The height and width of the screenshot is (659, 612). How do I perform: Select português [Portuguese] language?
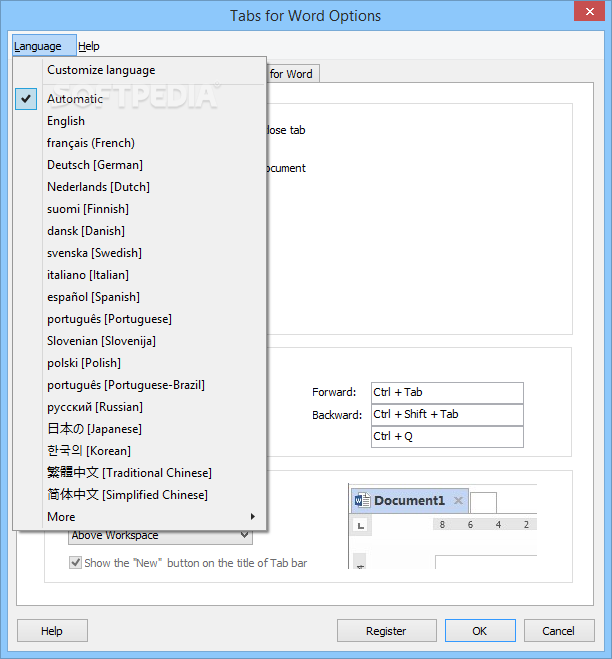click(x=140, y=319)
